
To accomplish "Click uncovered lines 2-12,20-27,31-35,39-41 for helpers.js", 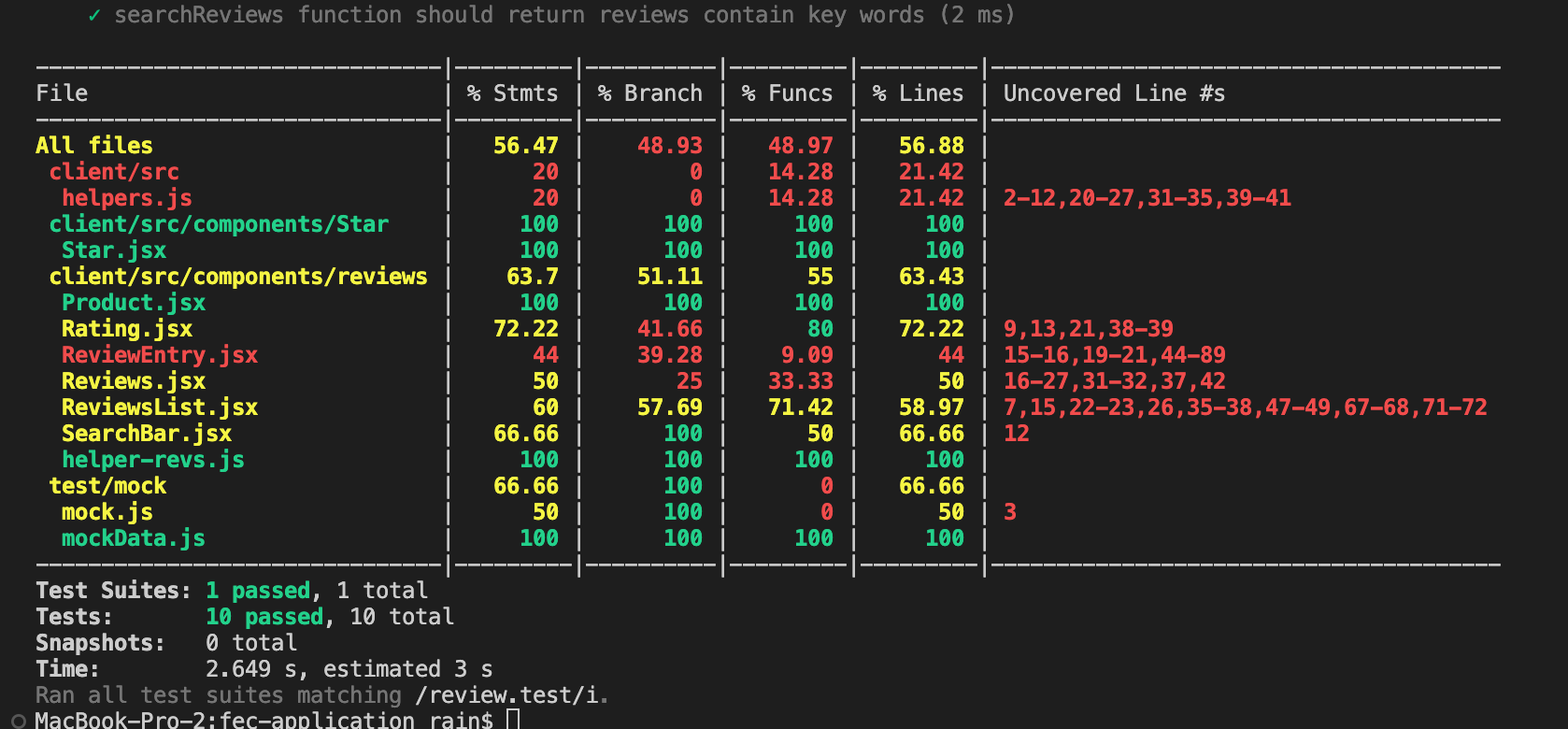I will point(1147,198).
